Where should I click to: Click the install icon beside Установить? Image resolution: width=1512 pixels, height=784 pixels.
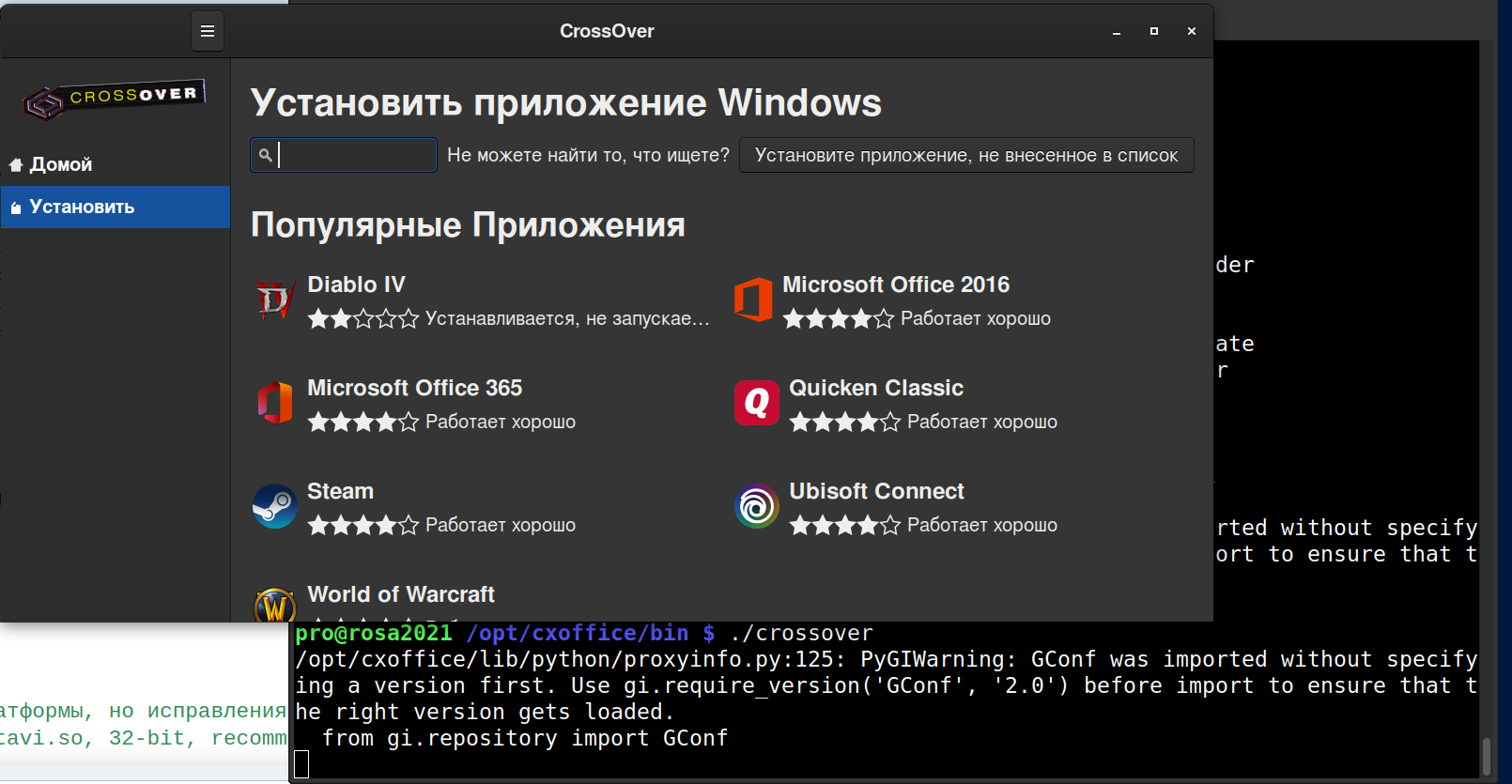[16, 208]
